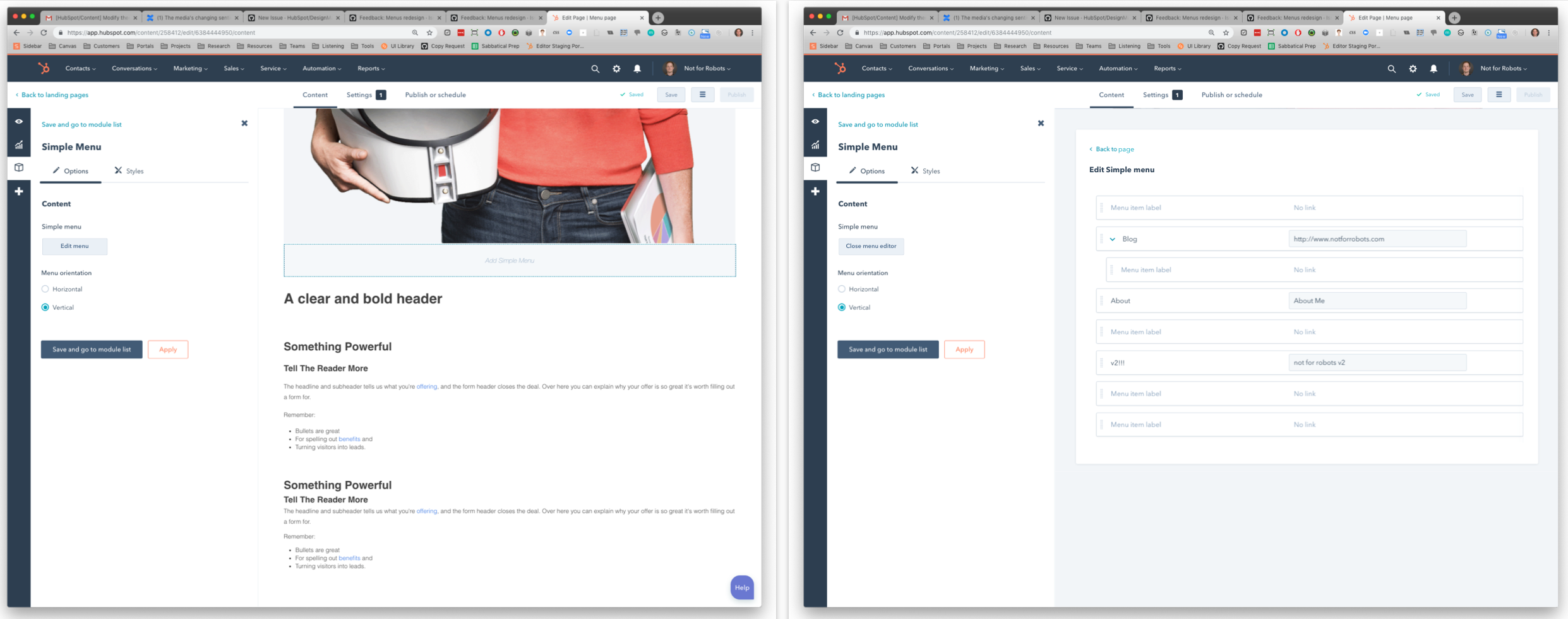The height and width of the screenshot is (619, 1568).
Task: Select the modules cube icon in the sidebar
Action: coord(19,167)
